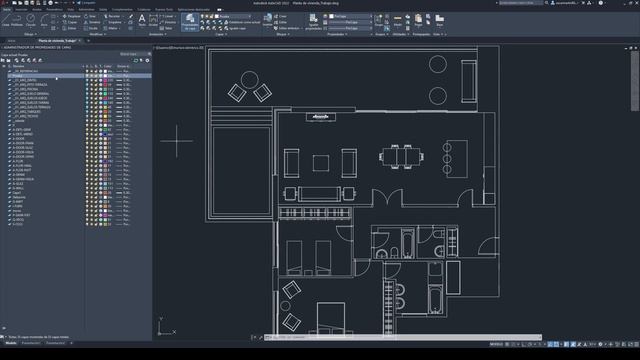Switch to the Insertar ribbon tab
This screenshot has height=360, width=640.
click(x=21, y=9)
